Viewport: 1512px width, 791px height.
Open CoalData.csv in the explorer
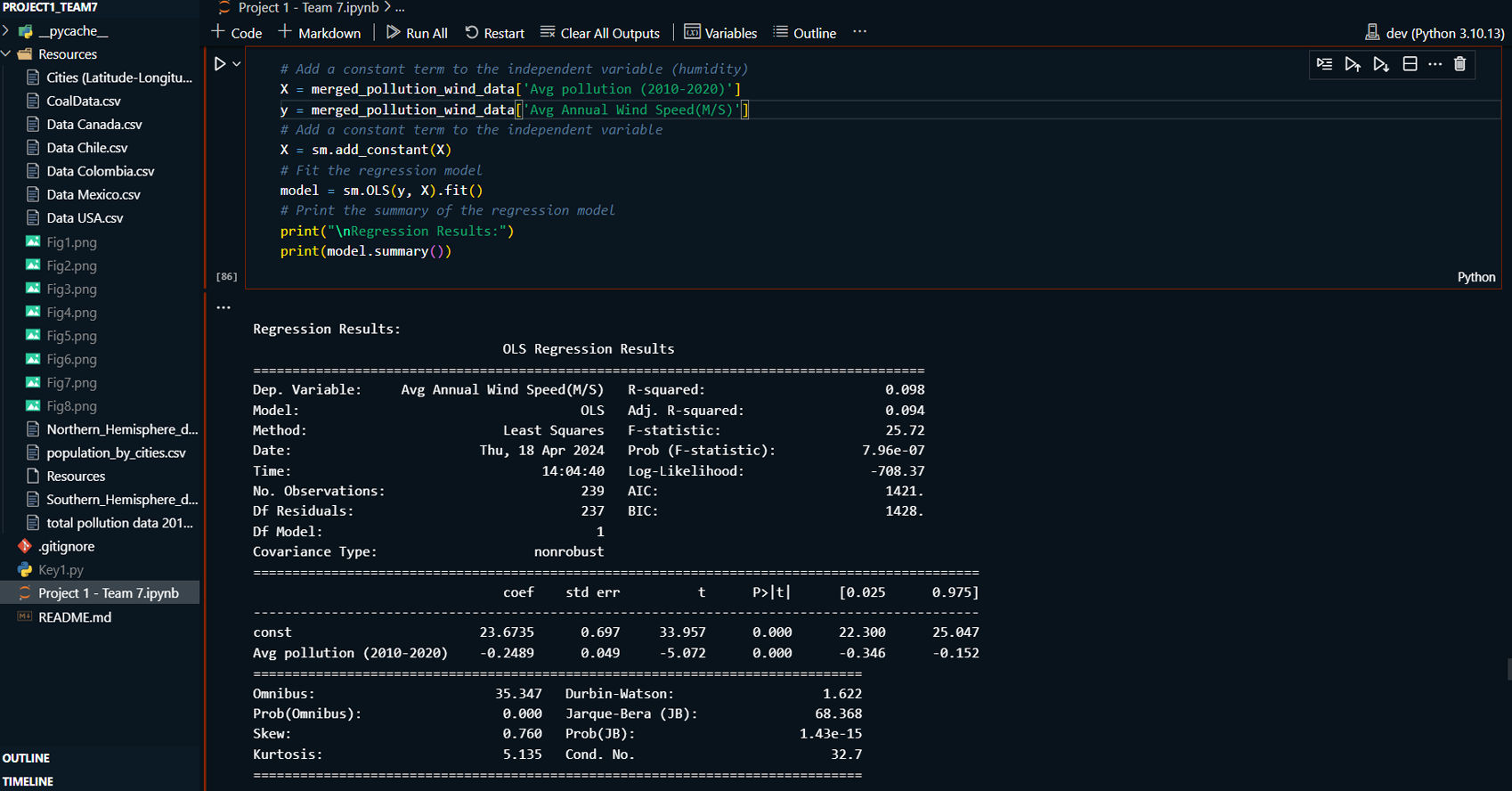click(83, 102)
